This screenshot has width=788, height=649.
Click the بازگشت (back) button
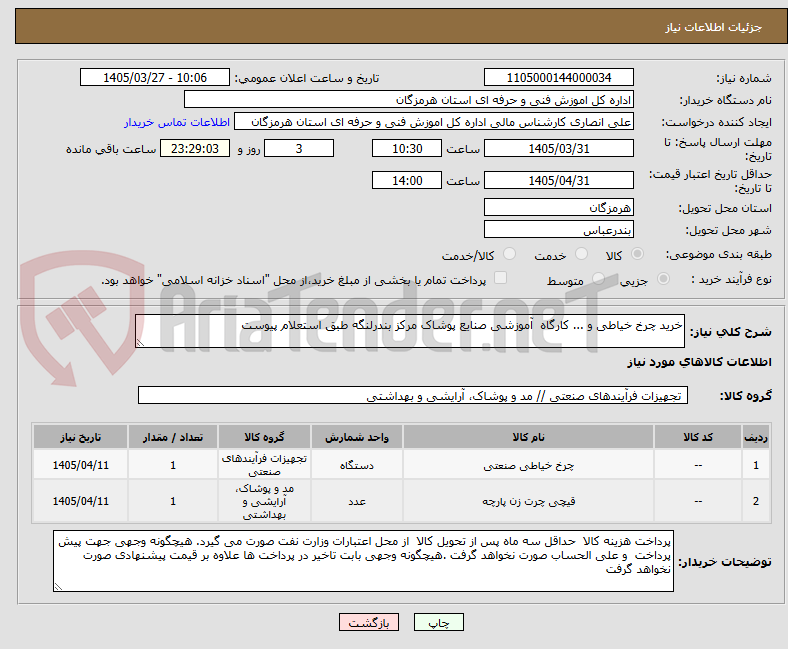click(369, 622)
